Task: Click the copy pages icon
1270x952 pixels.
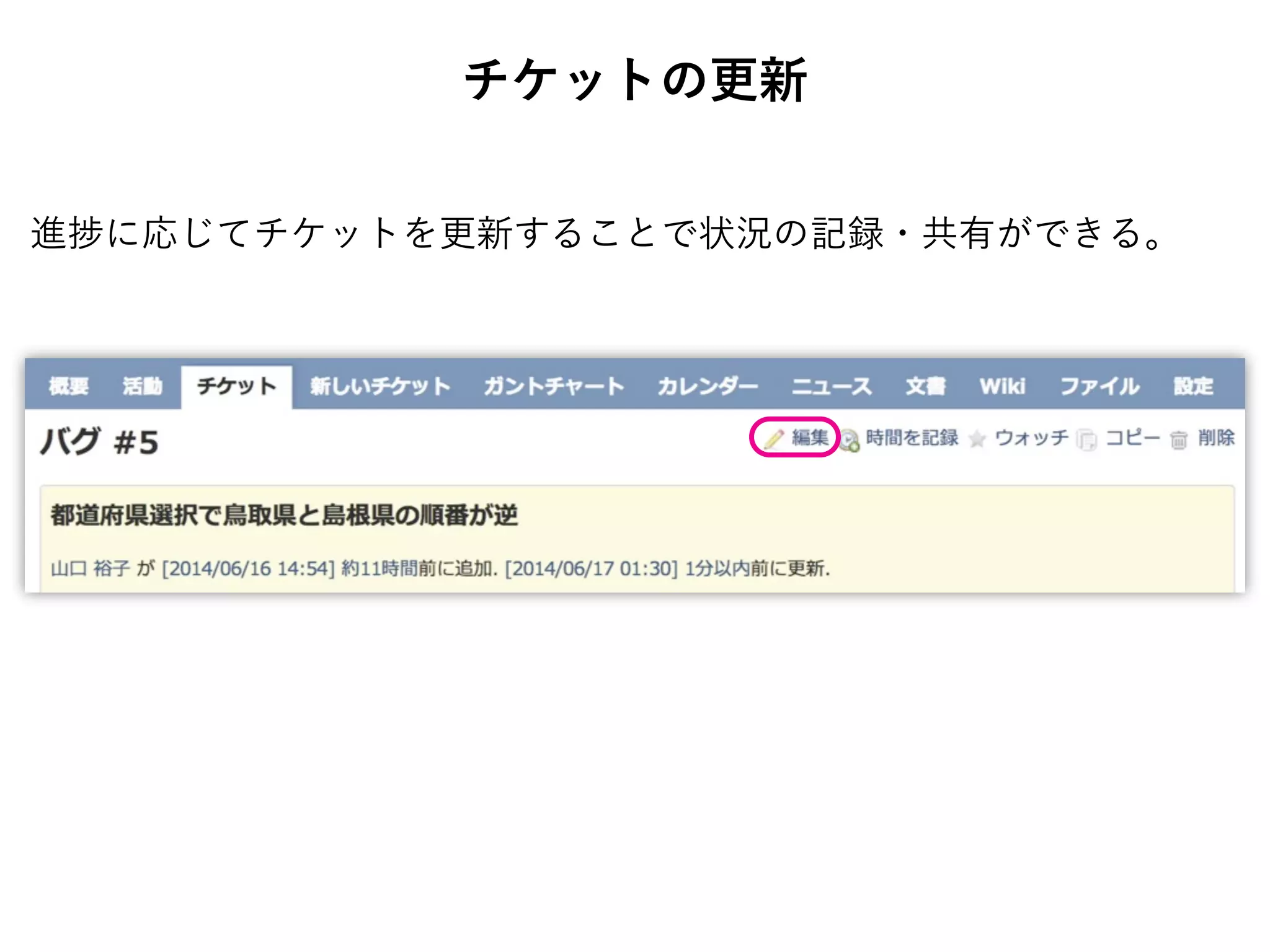Action: pyautogui.click(x=1086, y=440)
